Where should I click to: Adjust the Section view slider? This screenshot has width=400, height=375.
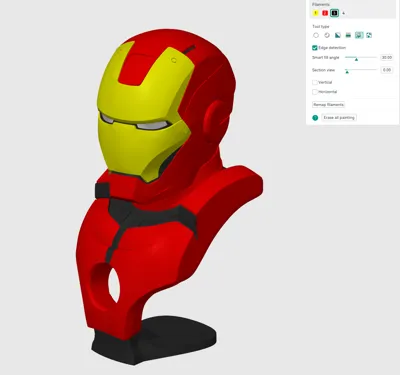[347, 71]
